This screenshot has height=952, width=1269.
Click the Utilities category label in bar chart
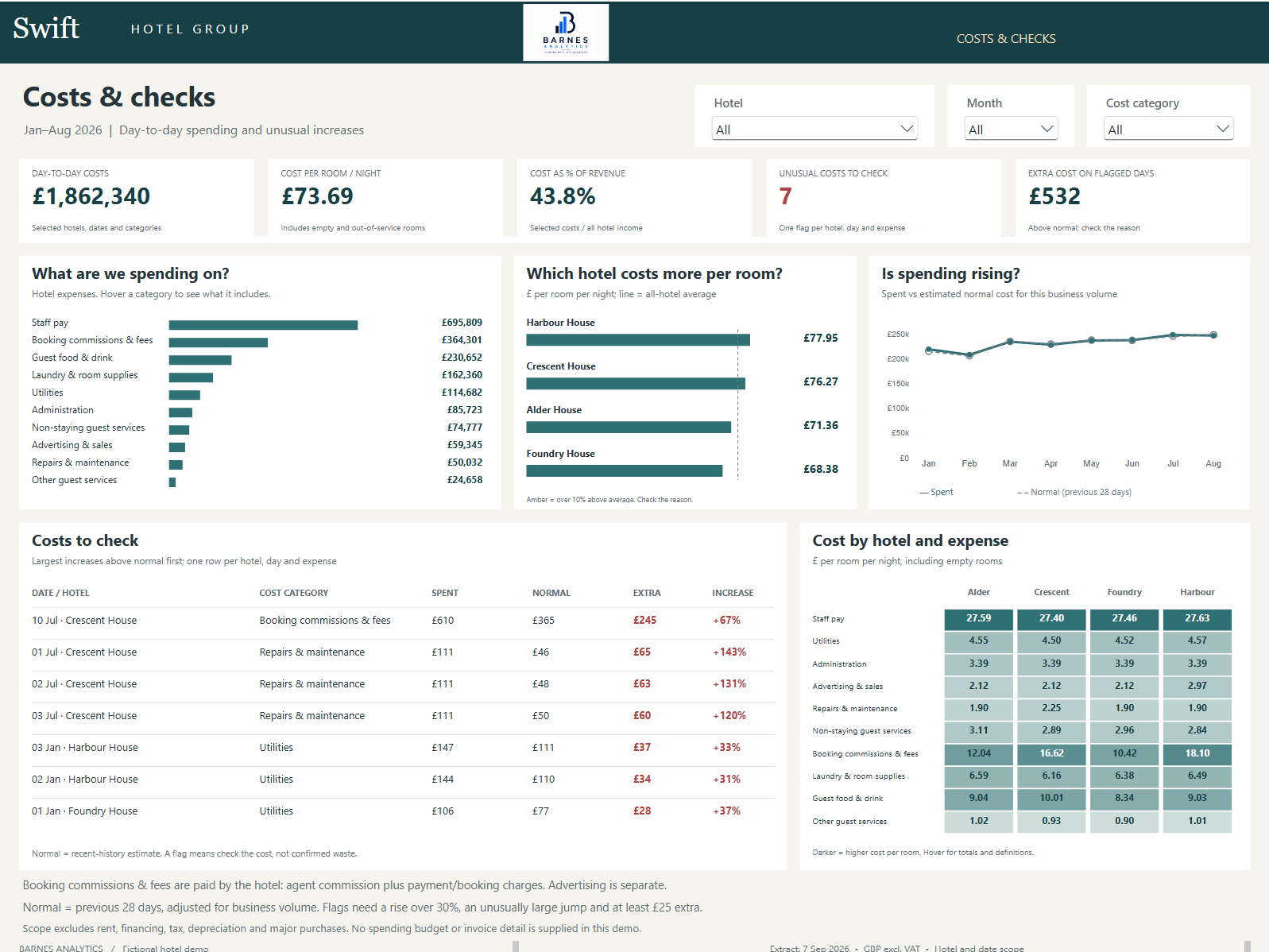pos(48,393)
